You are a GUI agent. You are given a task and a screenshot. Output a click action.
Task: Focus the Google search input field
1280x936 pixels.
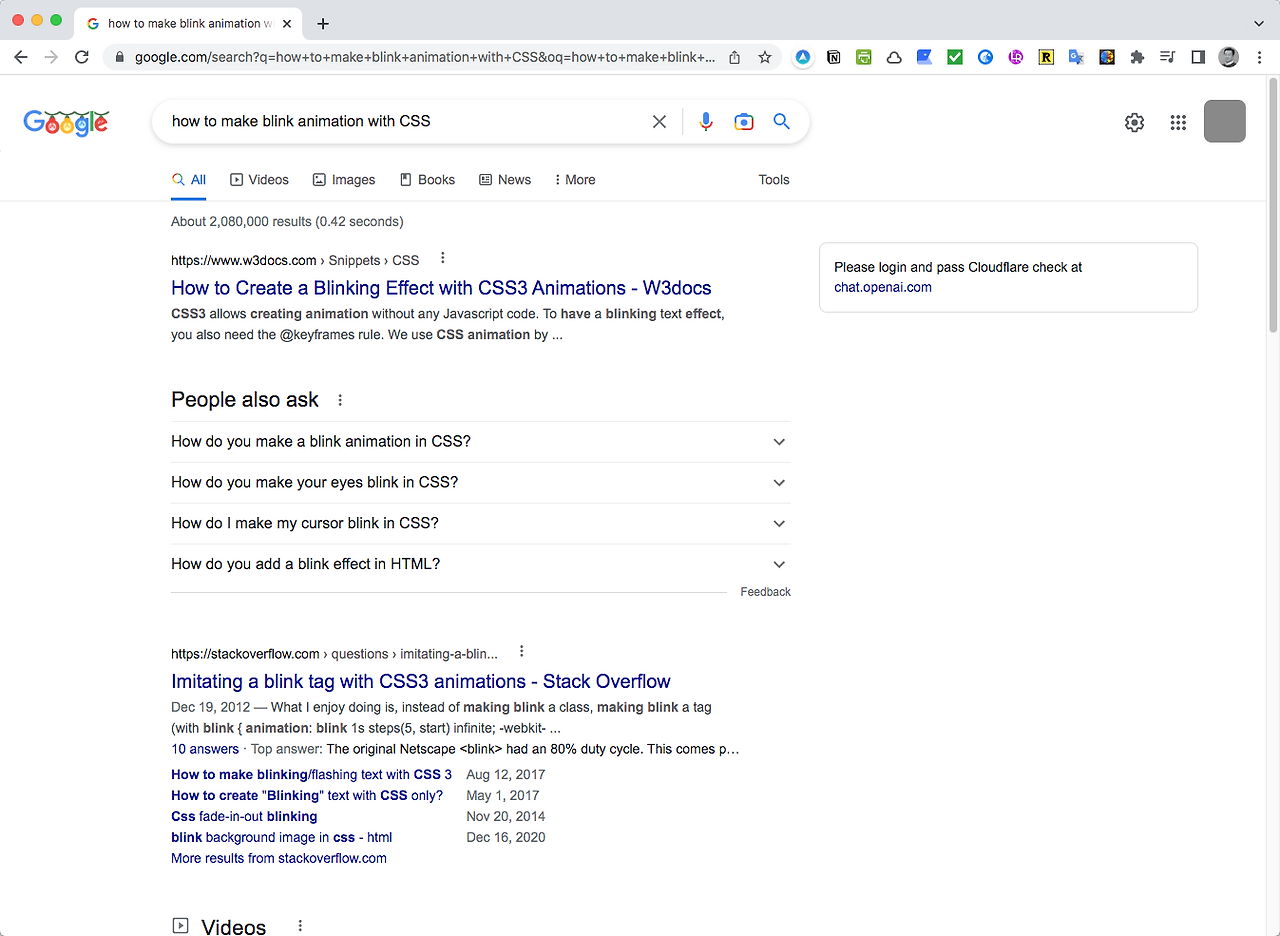coord(405,121)
